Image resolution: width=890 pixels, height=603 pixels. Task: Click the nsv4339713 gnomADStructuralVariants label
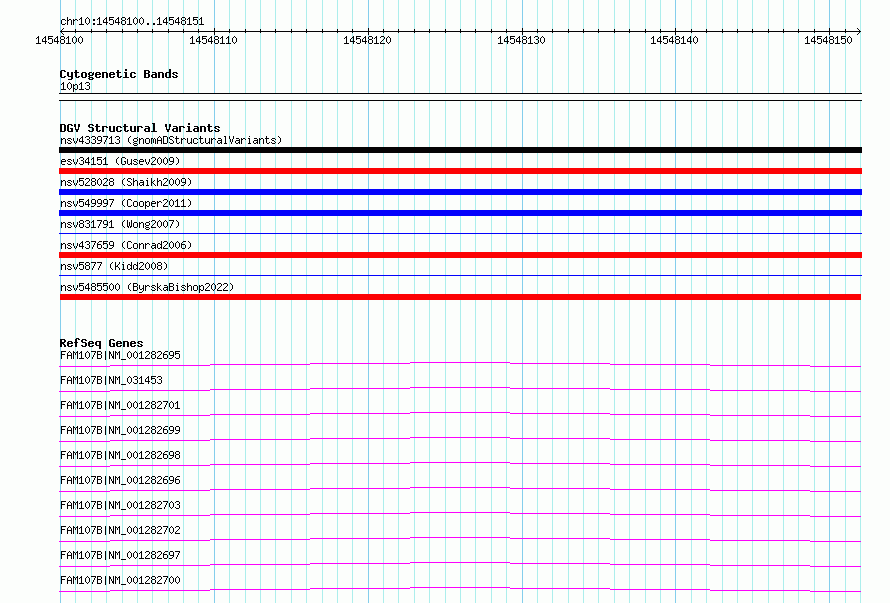[171, 140]
